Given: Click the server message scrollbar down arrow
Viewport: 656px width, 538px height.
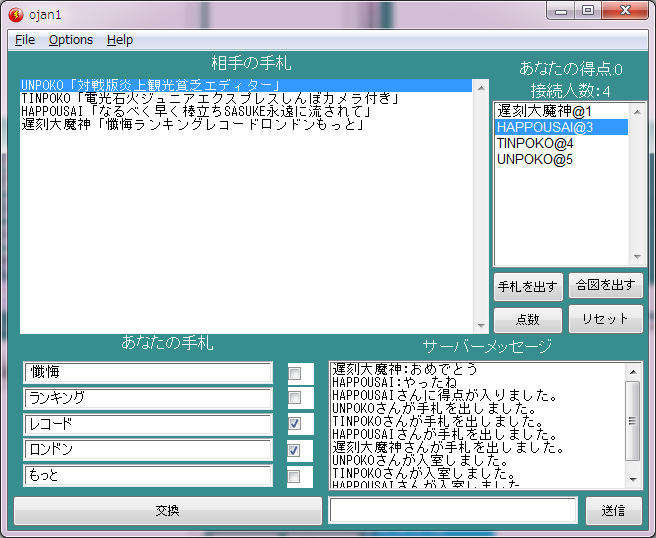Looking at the screenshot, I should pyautogui.click(x=634, y=479).
